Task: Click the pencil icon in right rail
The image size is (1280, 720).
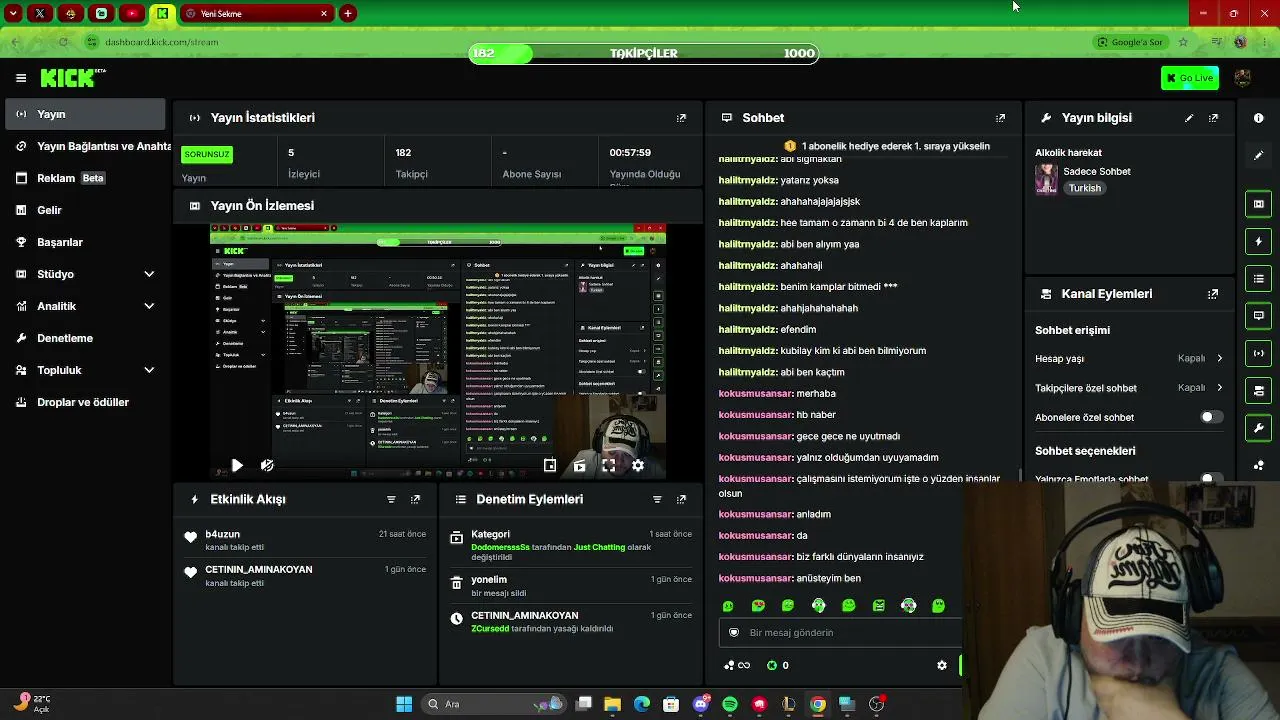Action: 1259,155
